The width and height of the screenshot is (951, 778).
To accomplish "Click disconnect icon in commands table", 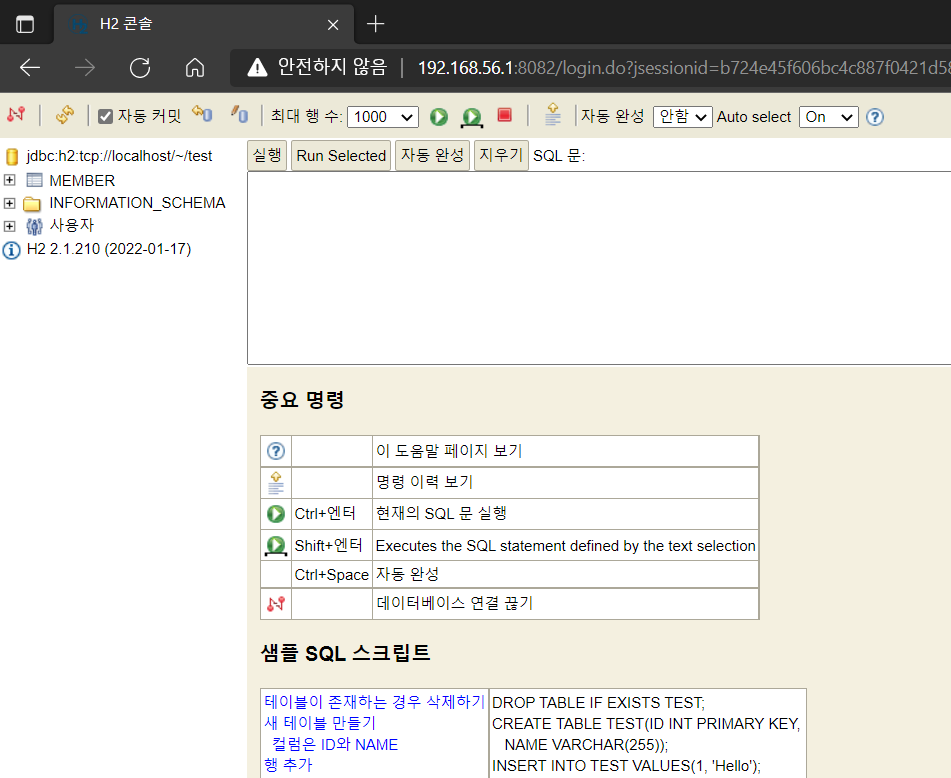I will tap(276, 604).
